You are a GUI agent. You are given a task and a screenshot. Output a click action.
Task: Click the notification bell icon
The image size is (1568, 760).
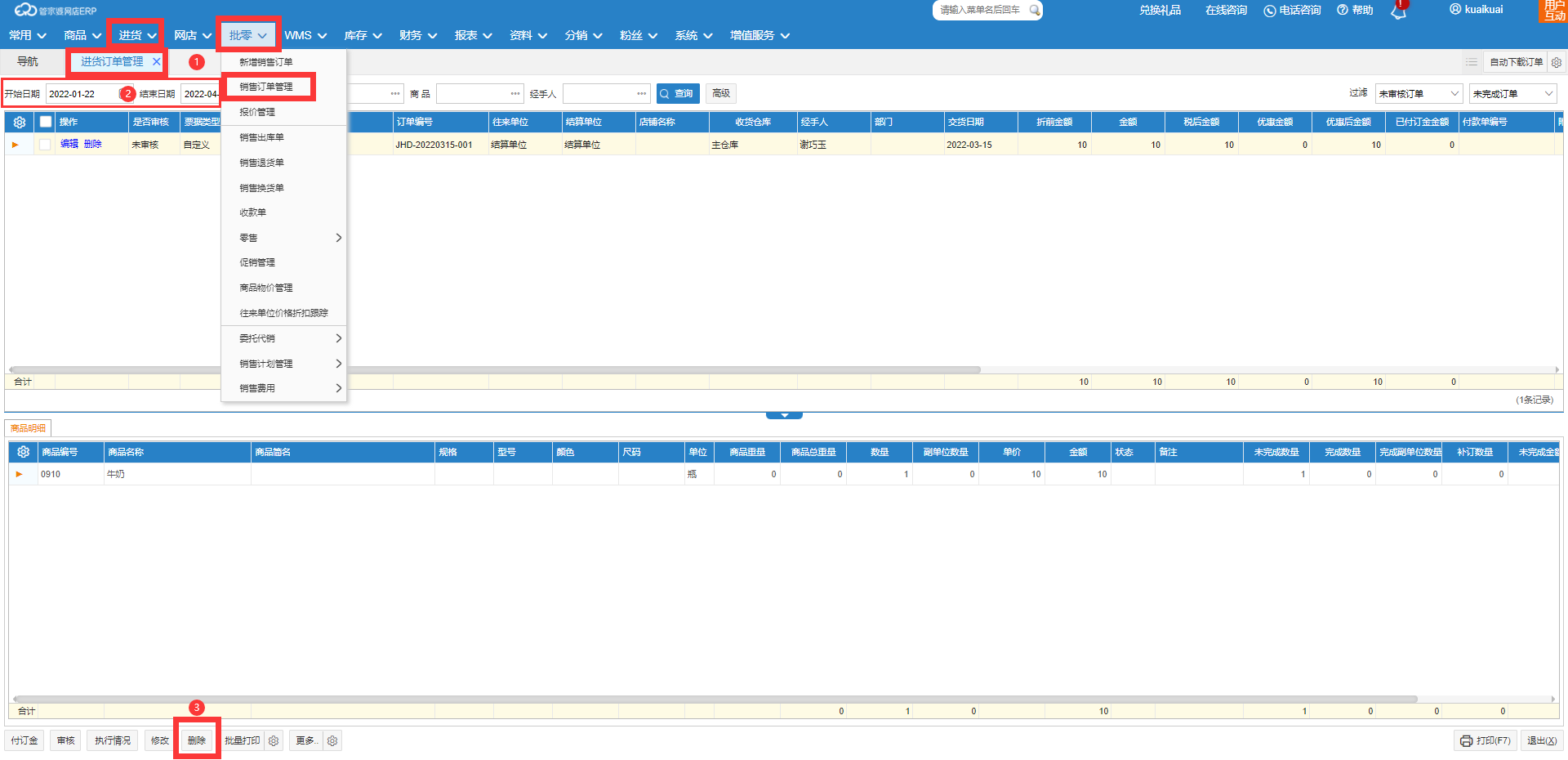(x=1399, y=11)
